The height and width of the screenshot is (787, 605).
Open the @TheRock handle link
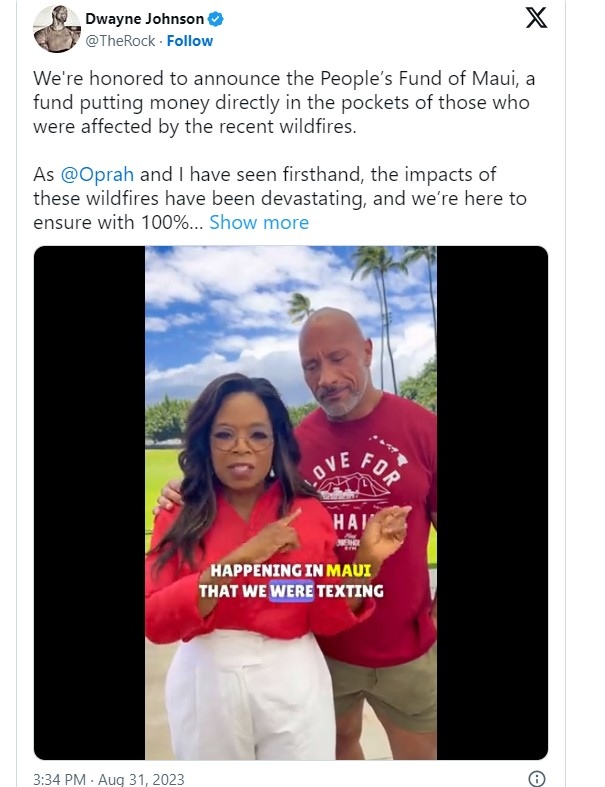tap(120, 41)
